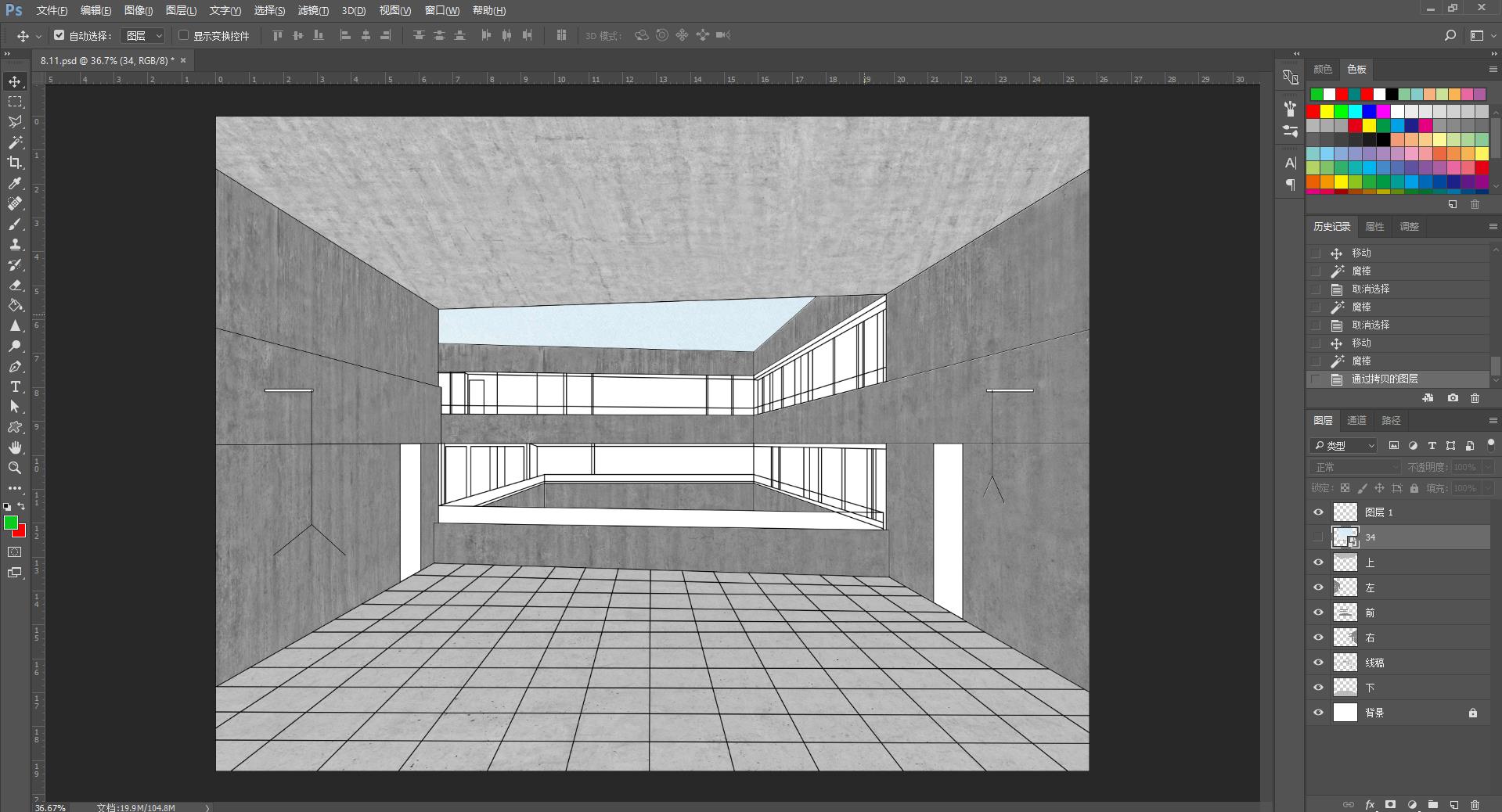This screenshot has width=1502, height=812.
Task: Open the auto-select 图层 dropdown
Action: (x=143, y=35)
